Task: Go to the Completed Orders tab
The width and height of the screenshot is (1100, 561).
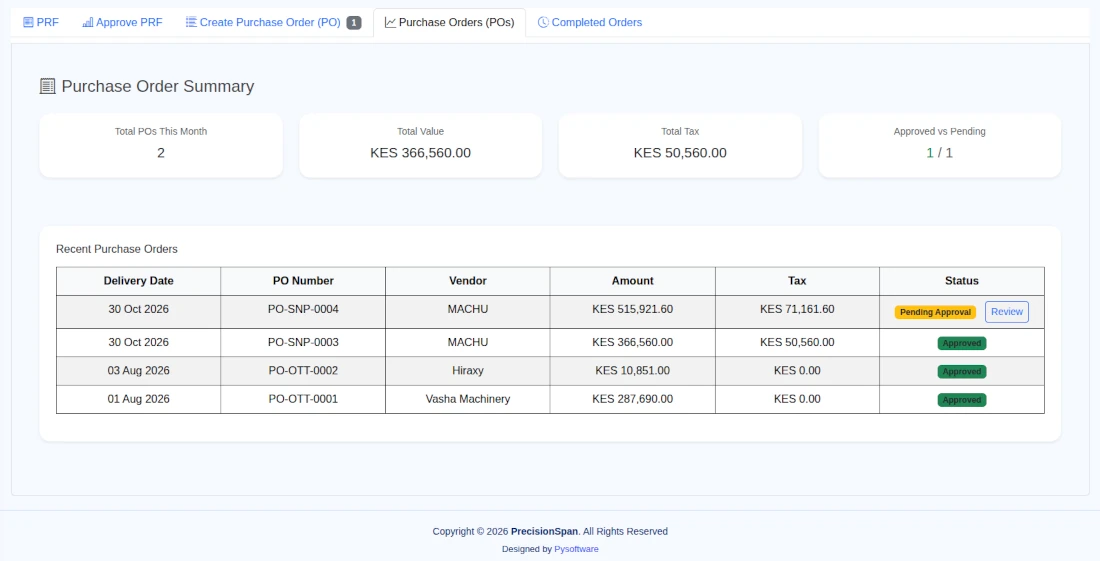Action: point(589,22)
